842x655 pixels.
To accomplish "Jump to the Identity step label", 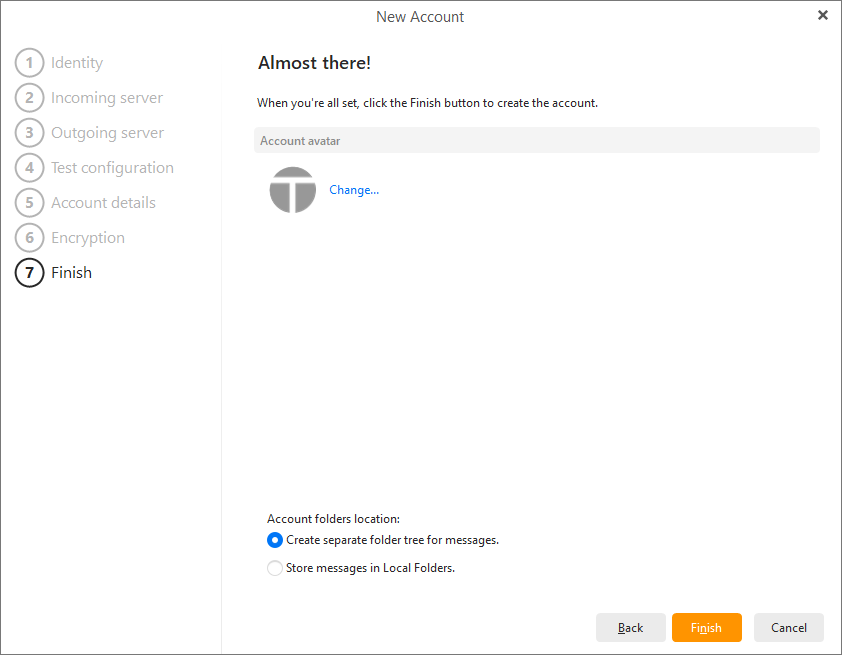I will tap(77, 63).
